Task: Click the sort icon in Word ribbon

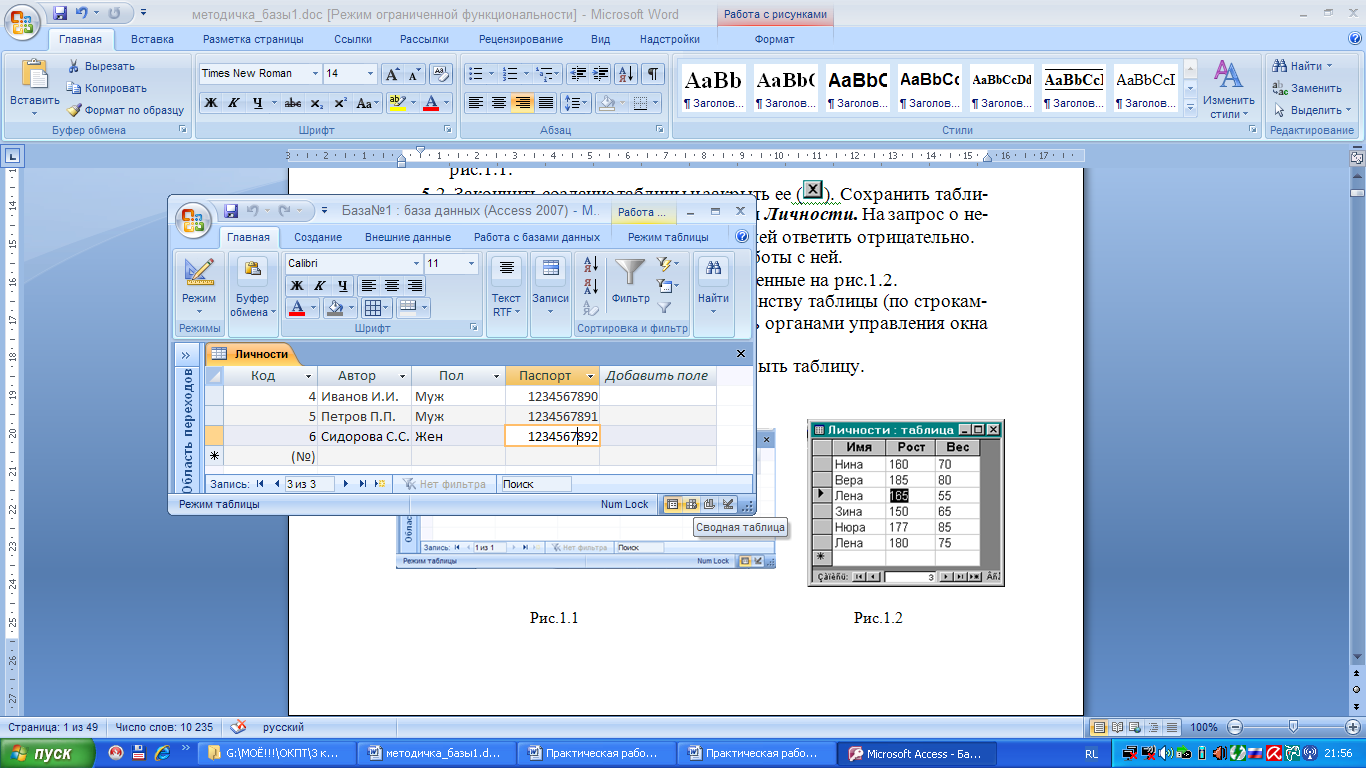Action: coord(625,74)
